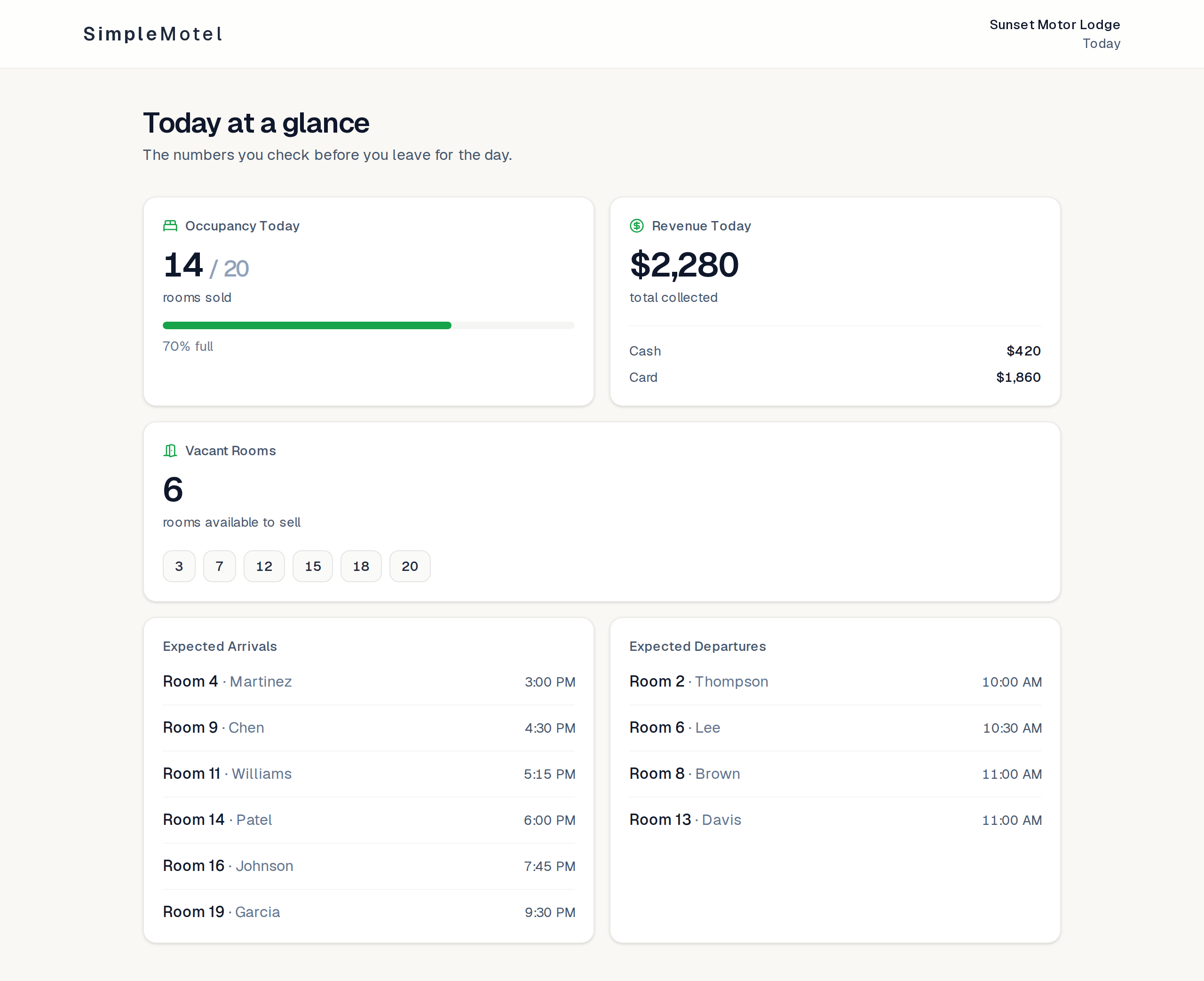Click the dollar icon beside Revenue Today
Screen dimensions: 1204x981
(x=637, y=226)
